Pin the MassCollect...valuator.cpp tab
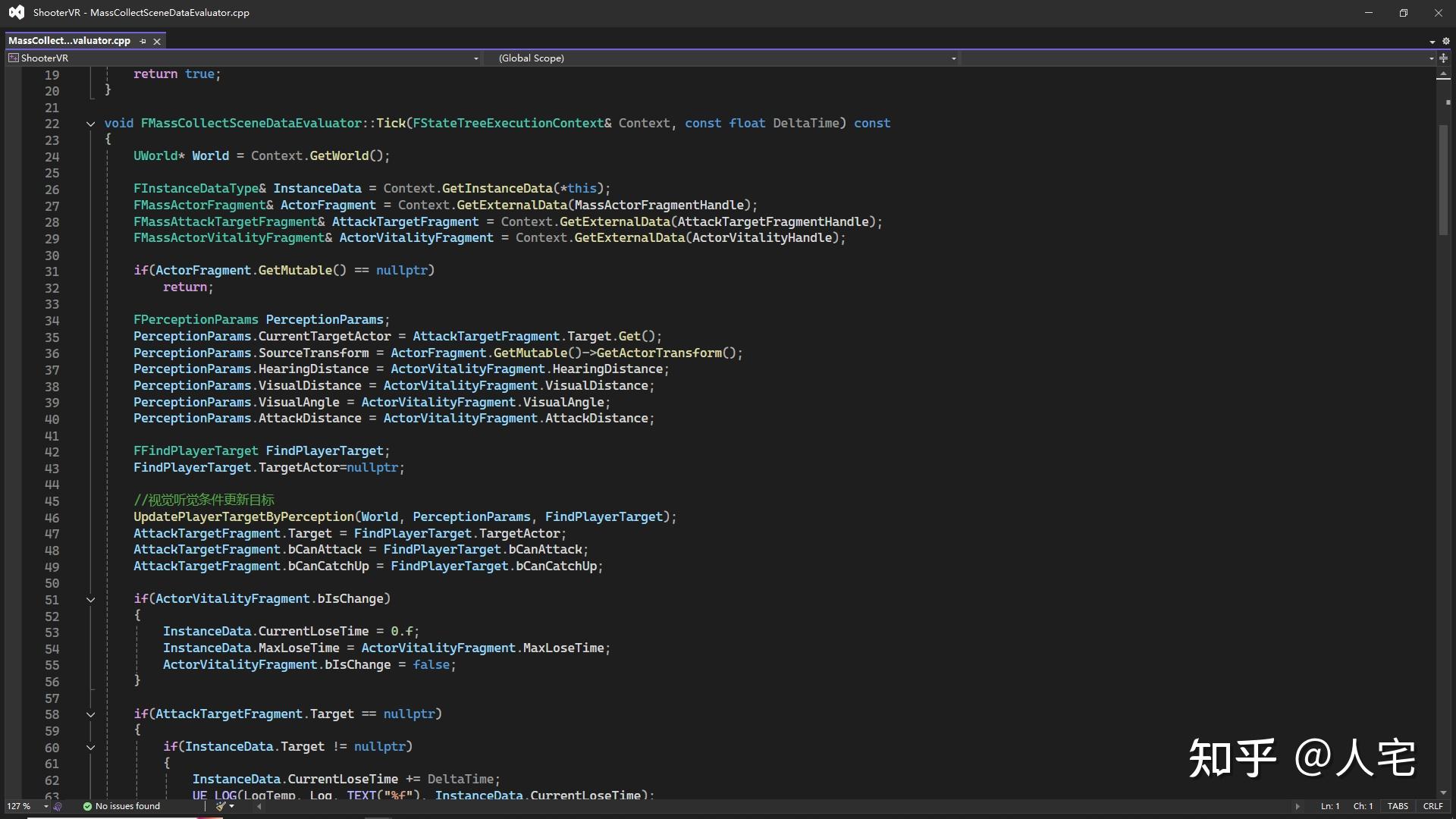Image resolution: width=1456 pixels, height=819 pixels. click(143, 41)
